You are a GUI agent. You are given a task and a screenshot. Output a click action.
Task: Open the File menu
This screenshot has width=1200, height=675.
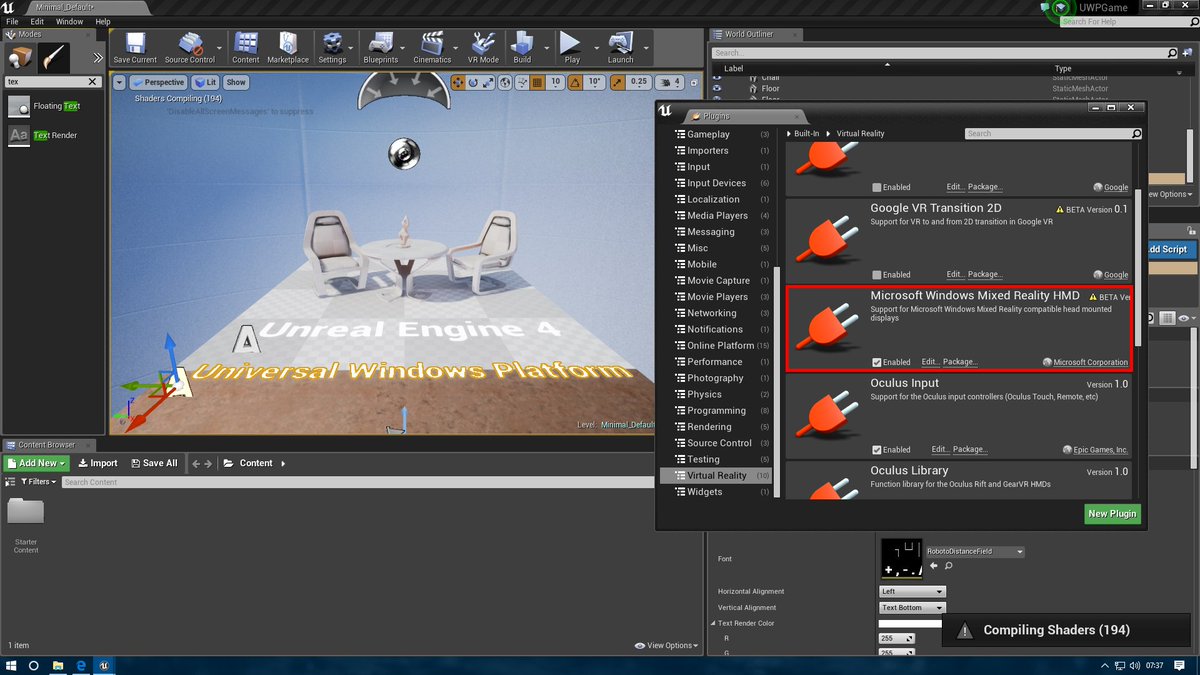click(x=12, y=21)
